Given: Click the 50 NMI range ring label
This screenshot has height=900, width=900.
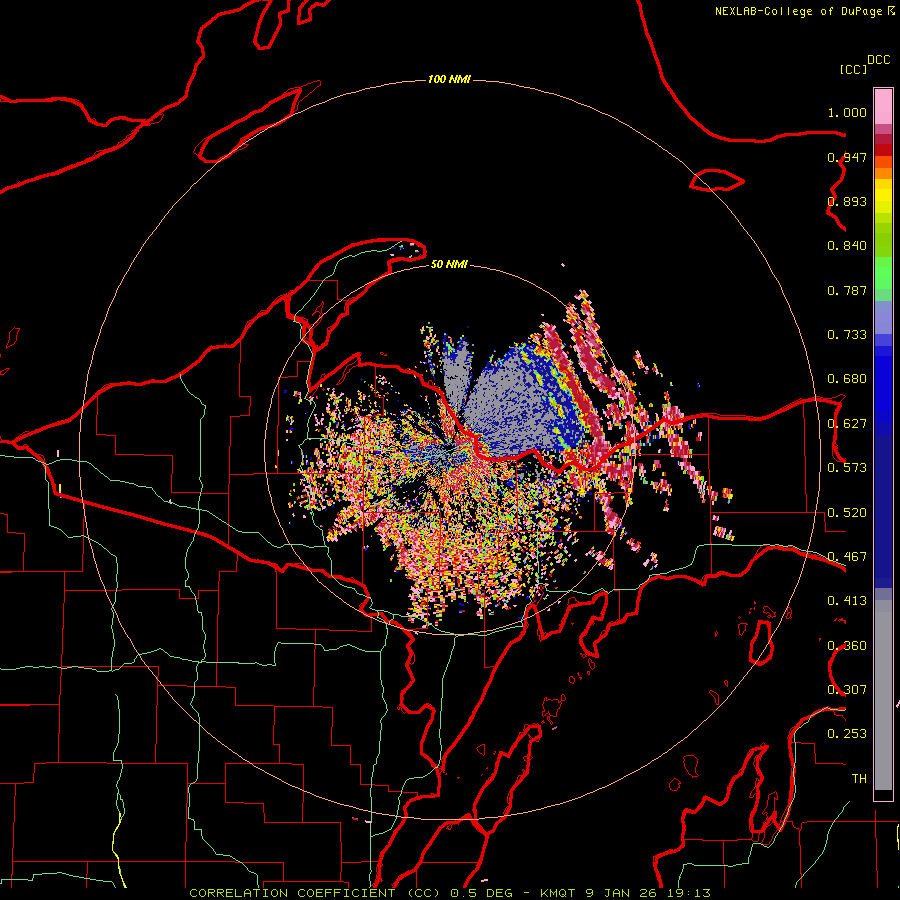Looking at the screenshot, I should 449,264.
